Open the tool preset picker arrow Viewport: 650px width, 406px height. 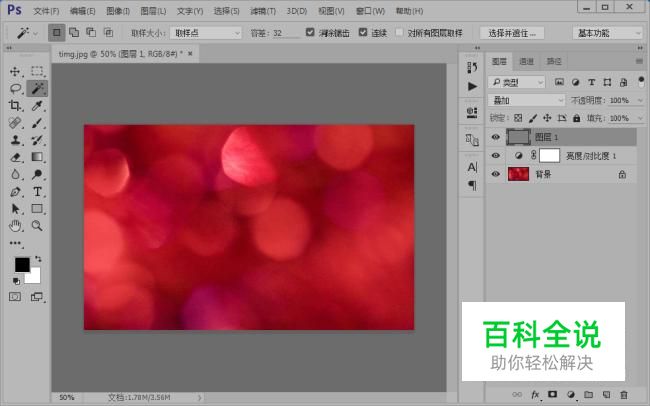(x=36, y=33)
